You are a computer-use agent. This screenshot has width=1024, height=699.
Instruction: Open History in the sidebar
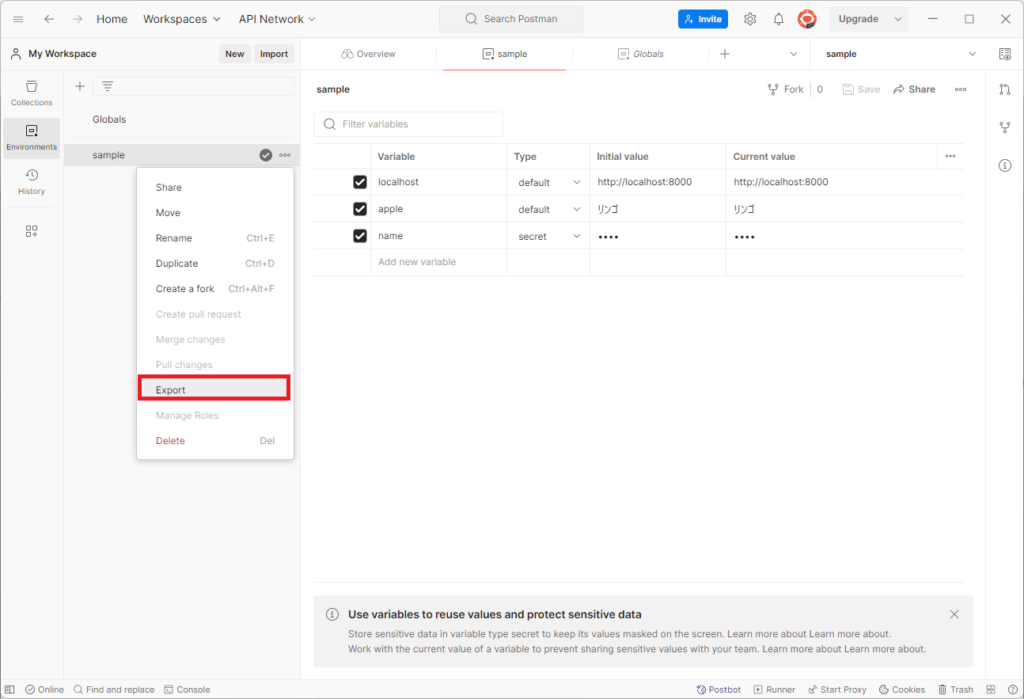(x=31, y=182)
